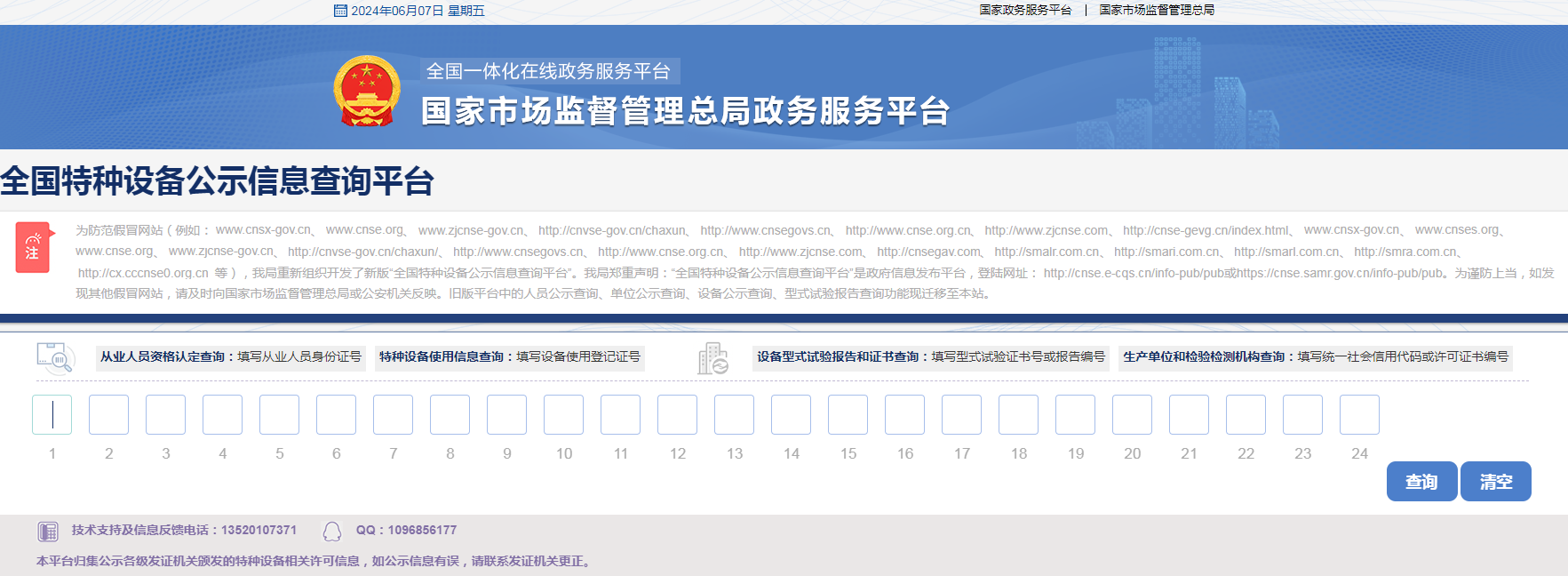
Task: Click the QQ penguin icon
Action: coord(332,532)
